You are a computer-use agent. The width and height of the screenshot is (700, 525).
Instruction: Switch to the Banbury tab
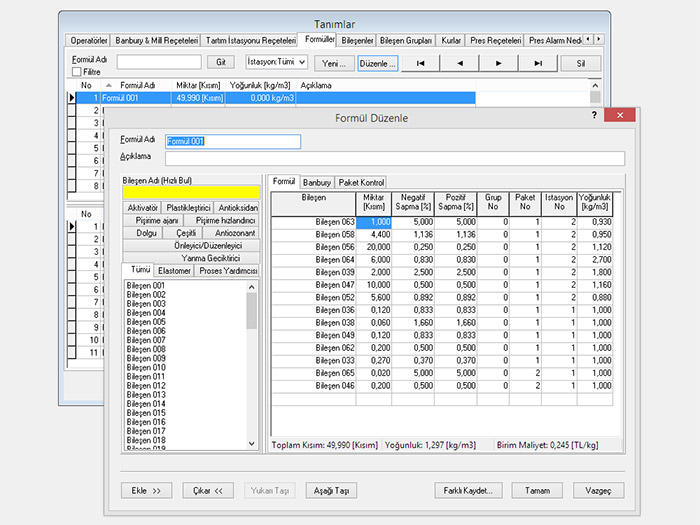click(317, 182)
